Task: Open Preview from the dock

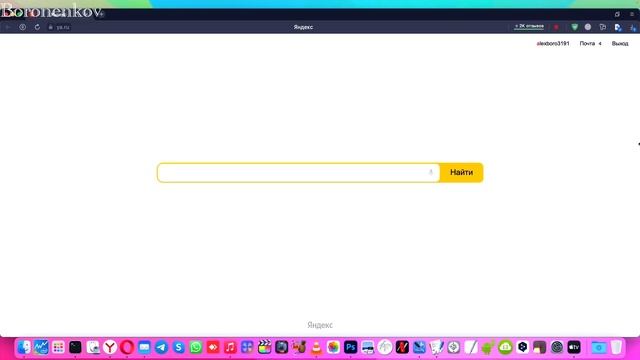Action: click(93, 347)
